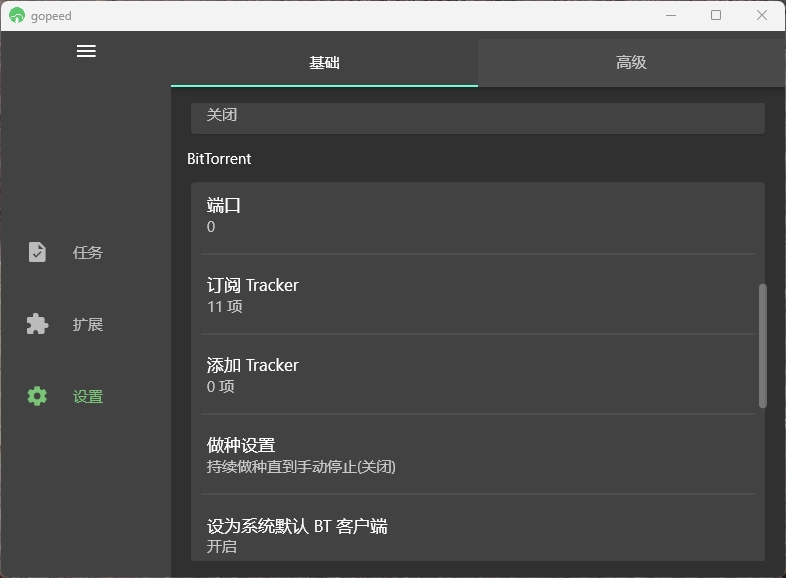Image resolution: width=786 pixels, height=578 pixels.
Task: Edit the BitTorrent 端口 value
Action: 477,215
